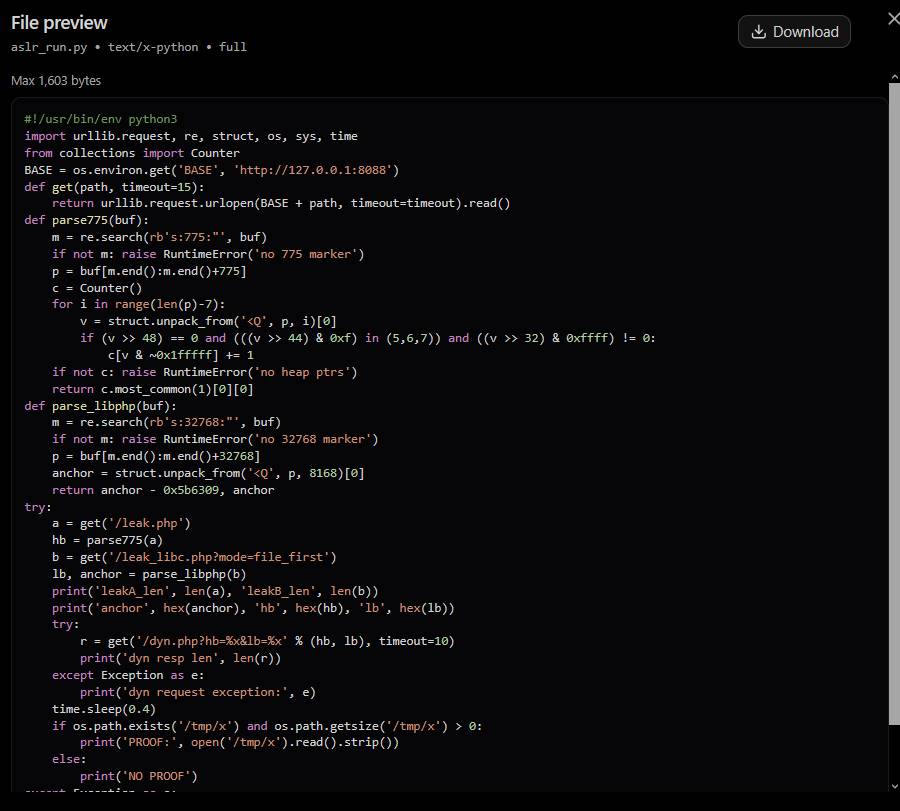Click the "File preview" heading
This screenshot has width=900, height=811.
pyautogui.click(x=59, y=23)
